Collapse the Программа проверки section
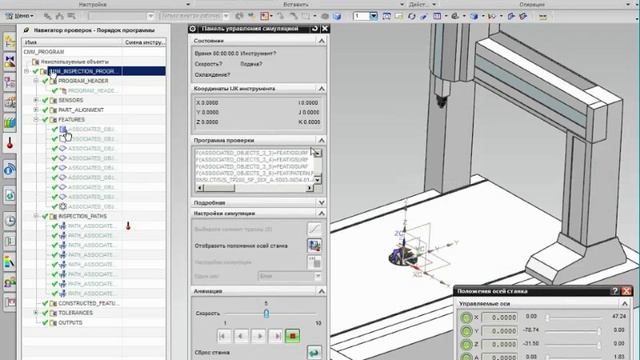 coord(321,140)
